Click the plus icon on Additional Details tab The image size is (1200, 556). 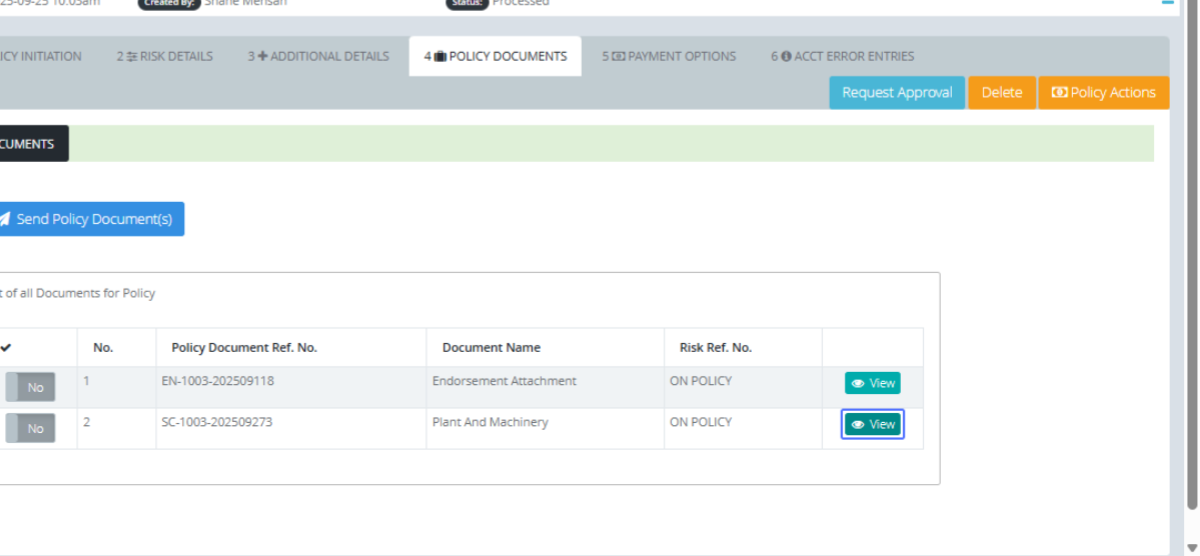tap(263, 57)
